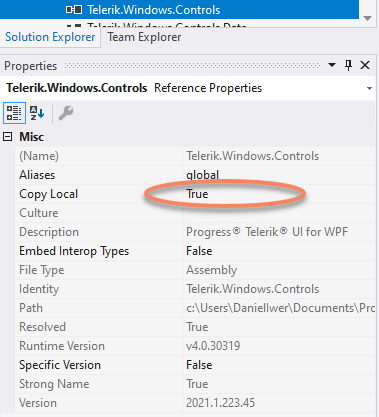Select the Description property label
Screen dimensions: 379x417
(x=49, y=232)
